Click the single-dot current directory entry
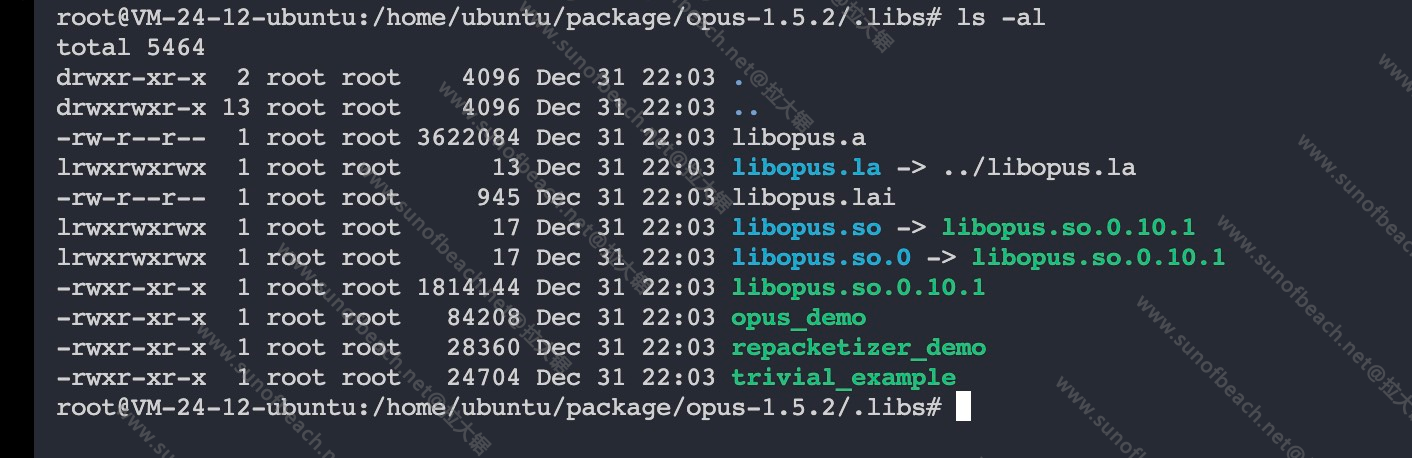Viewport: 1412px width, 458px height. [738, 78]
